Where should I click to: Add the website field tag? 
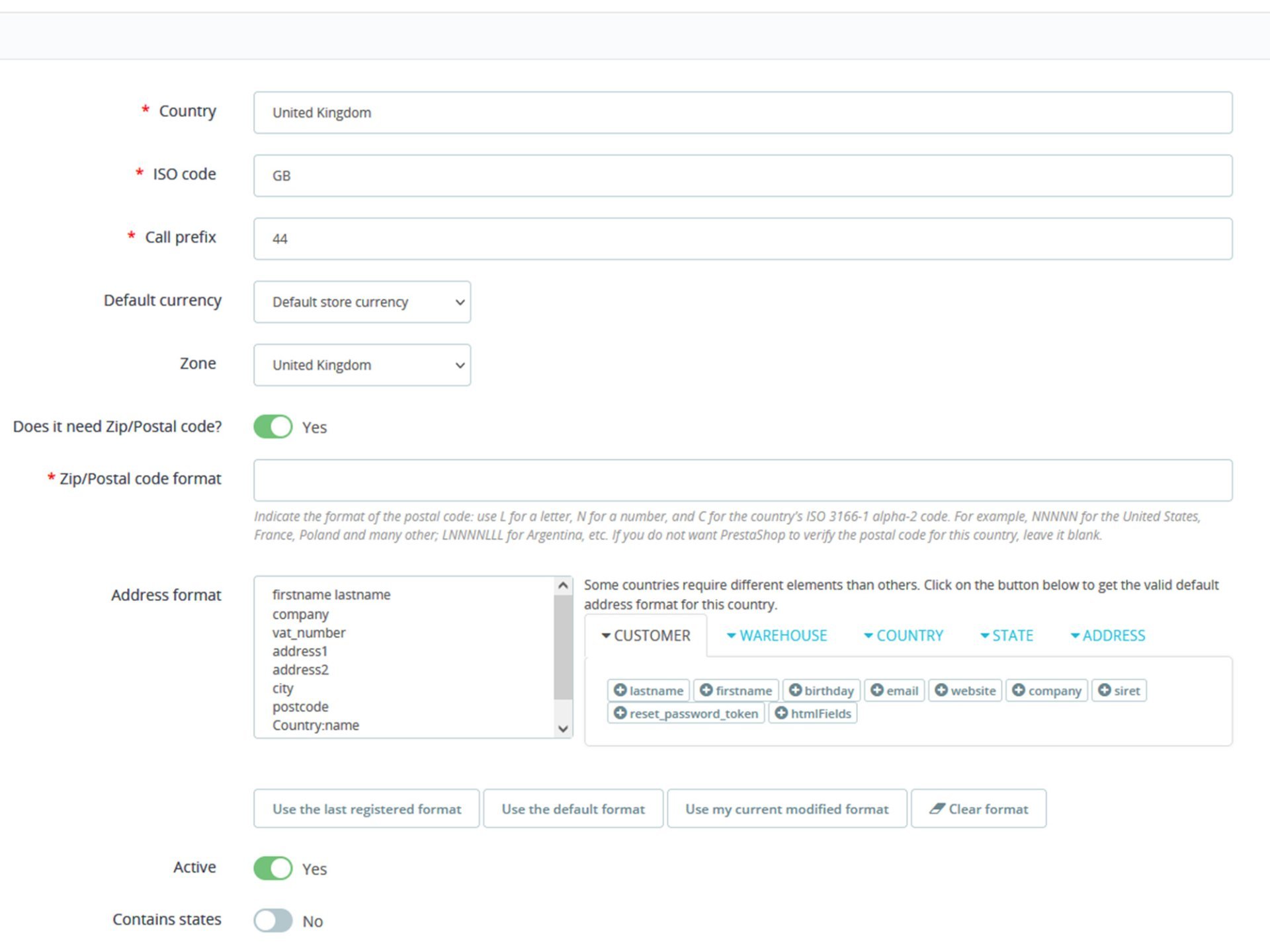pyautogui.click(x=965, y=690)
